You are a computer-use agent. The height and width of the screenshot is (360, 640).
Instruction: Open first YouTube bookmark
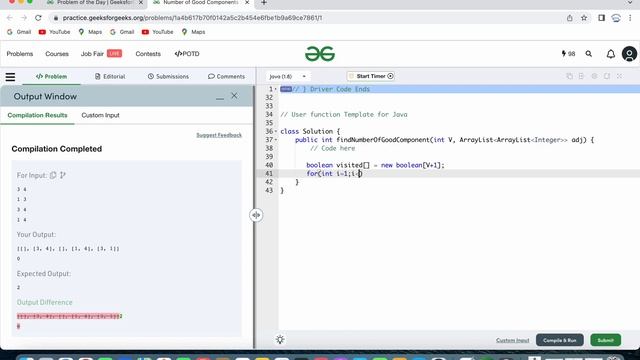[x=54, y=32]
